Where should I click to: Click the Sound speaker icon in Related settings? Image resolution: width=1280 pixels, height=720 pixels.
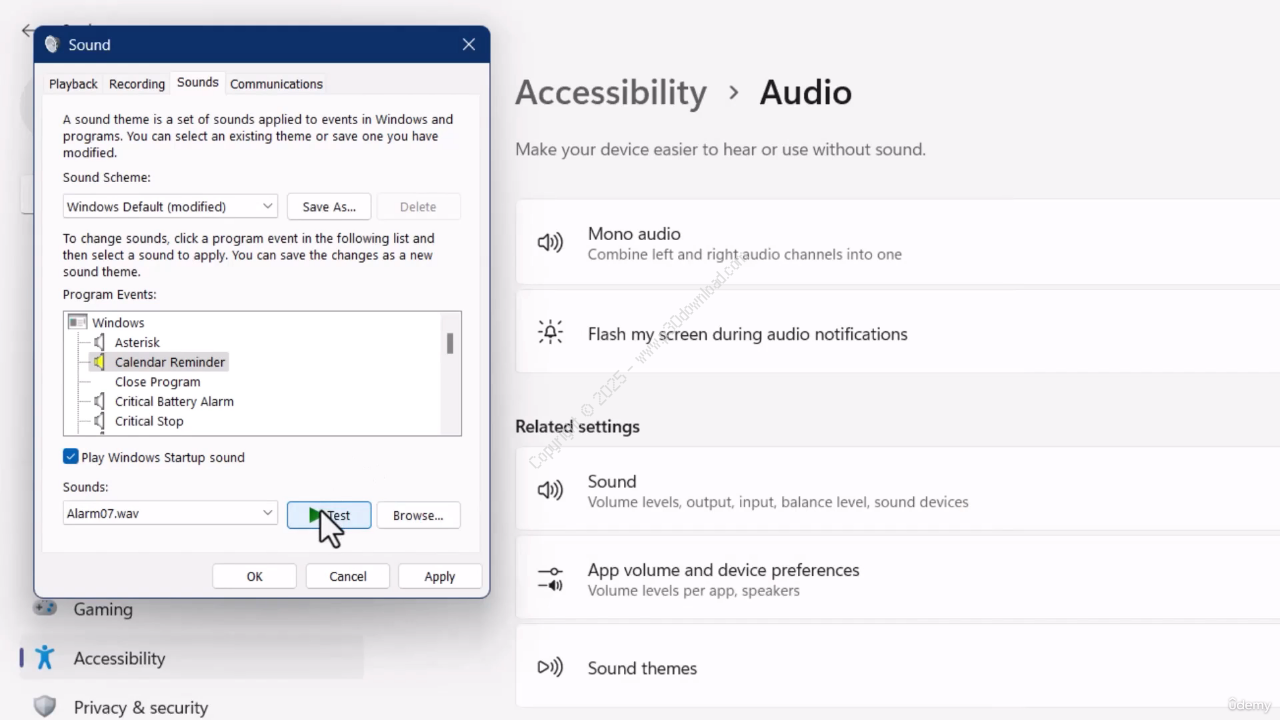[550, 490]
